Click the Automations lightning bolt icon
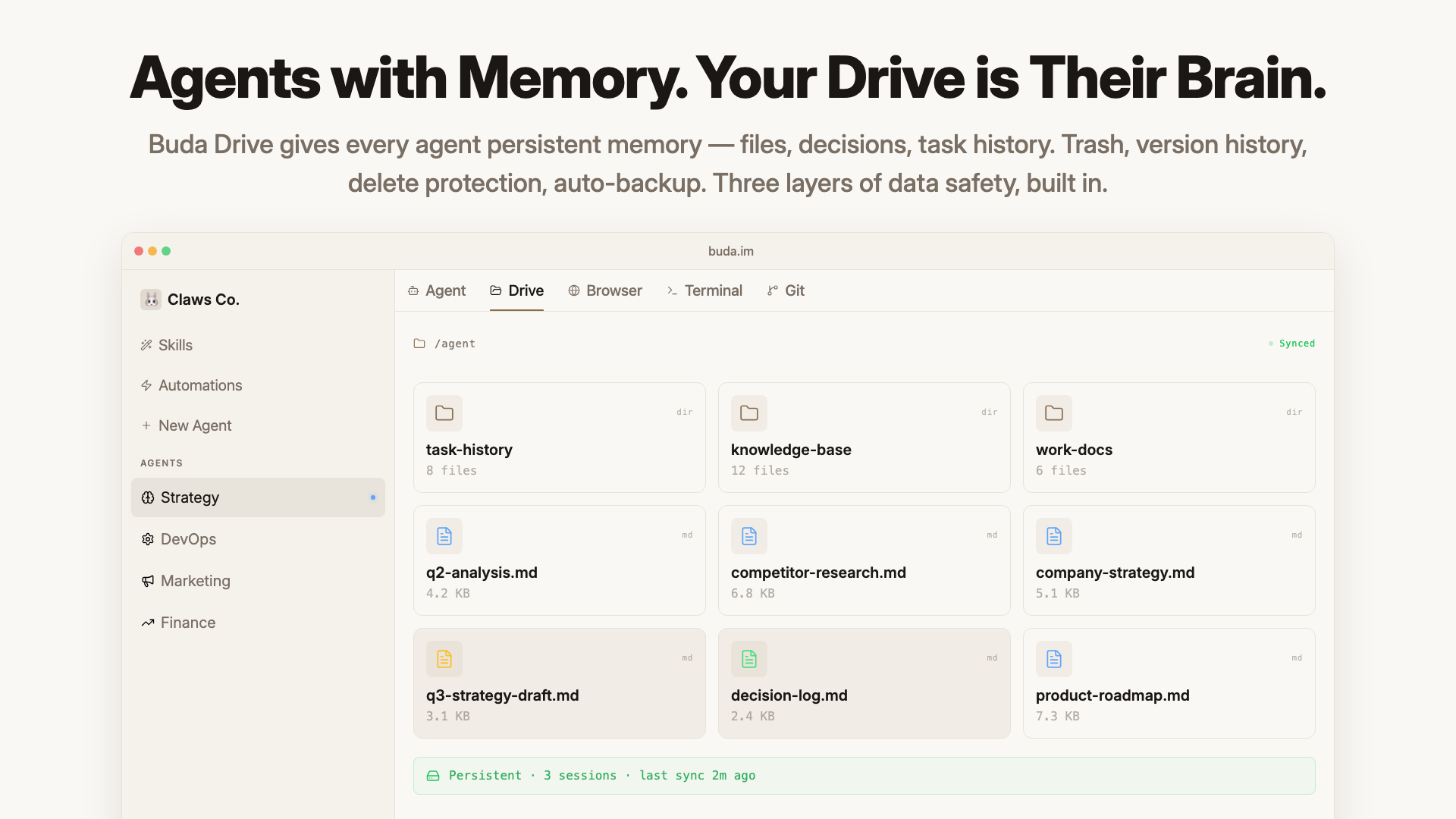 146,385
